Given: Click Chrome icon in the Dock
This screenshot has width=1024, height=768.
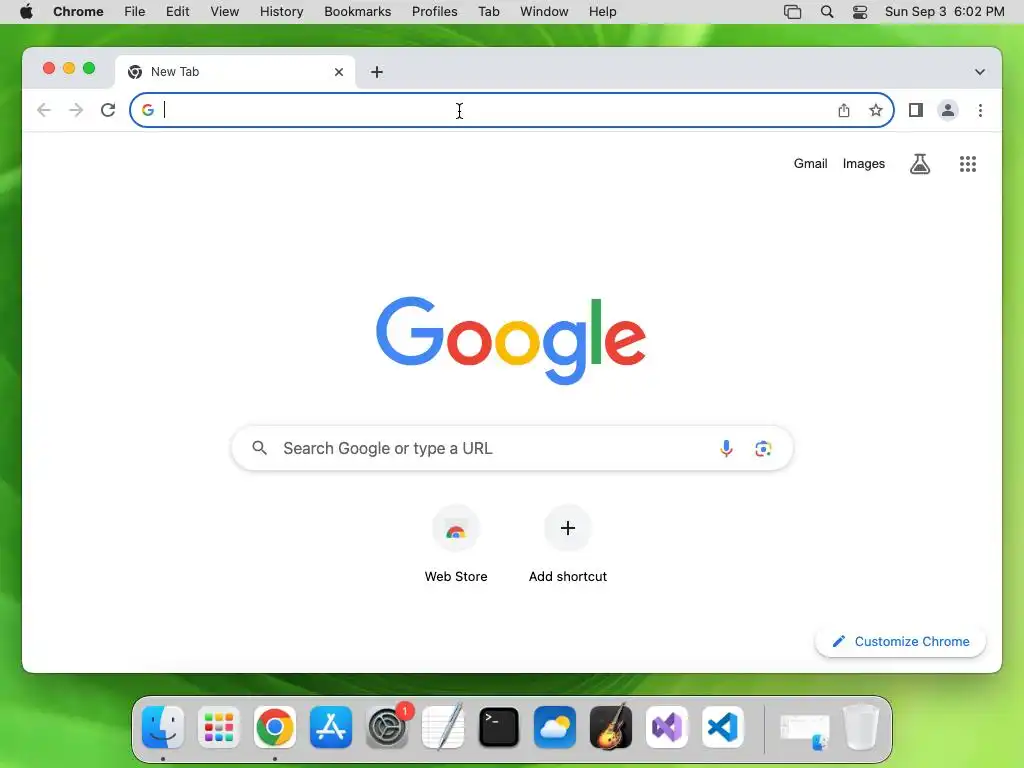Looking at the screenshot, I should point(275,727).
